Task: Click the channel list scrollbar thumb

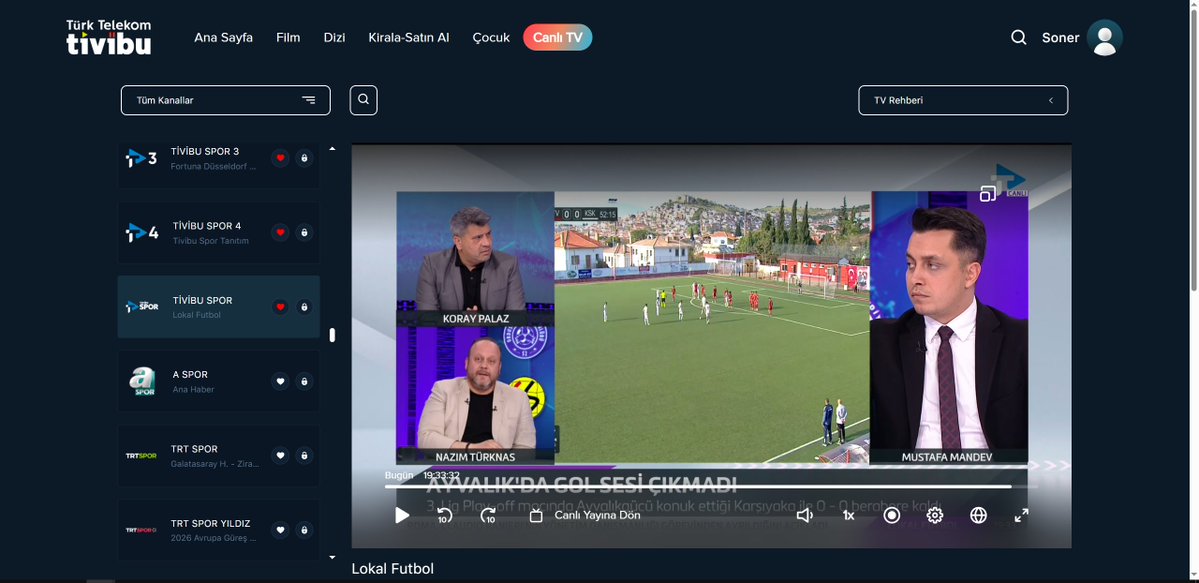Action: [x=332, y=335]
